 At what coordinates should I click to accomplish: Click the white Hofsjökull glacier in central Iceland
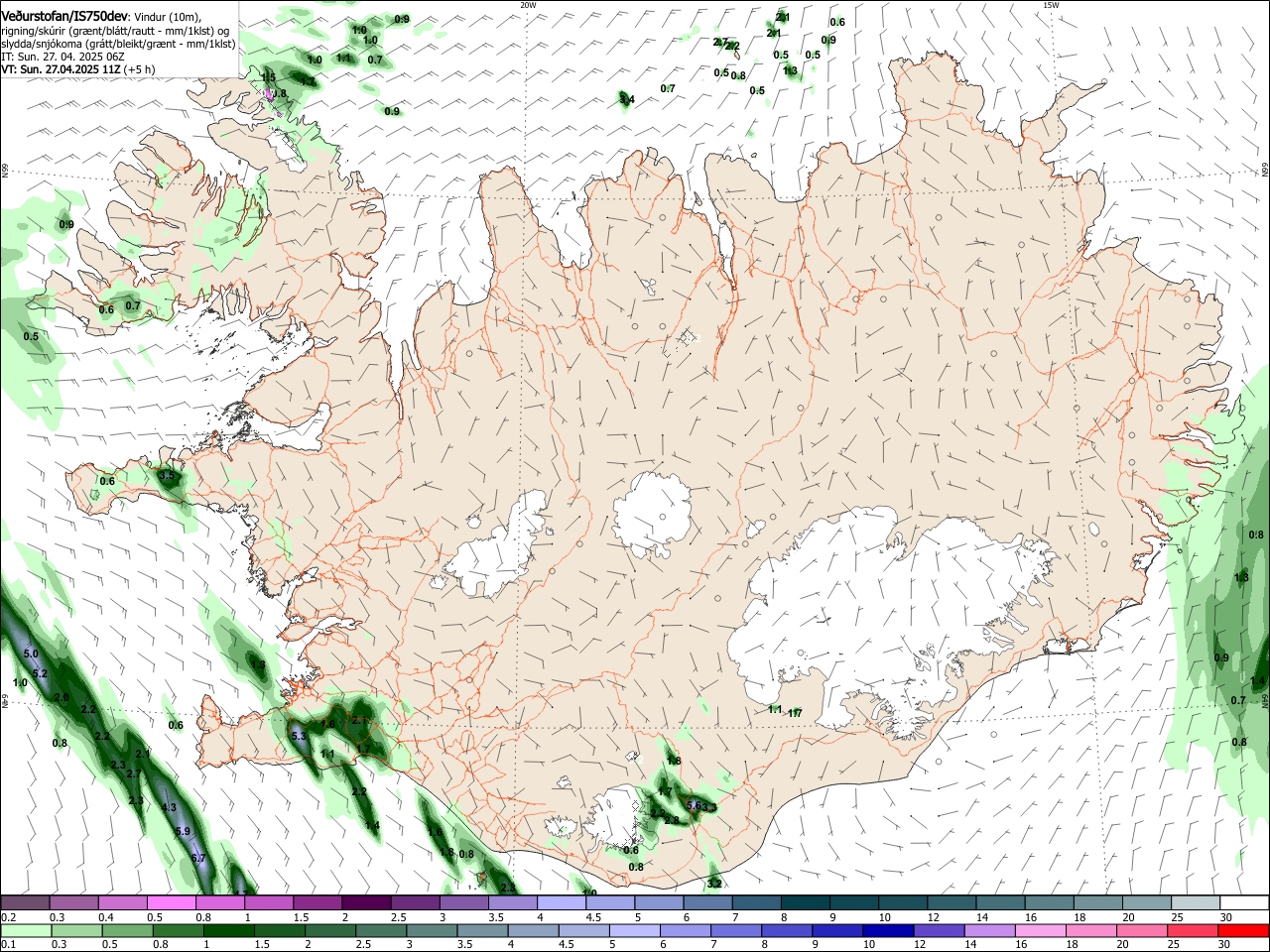point(652,515)
